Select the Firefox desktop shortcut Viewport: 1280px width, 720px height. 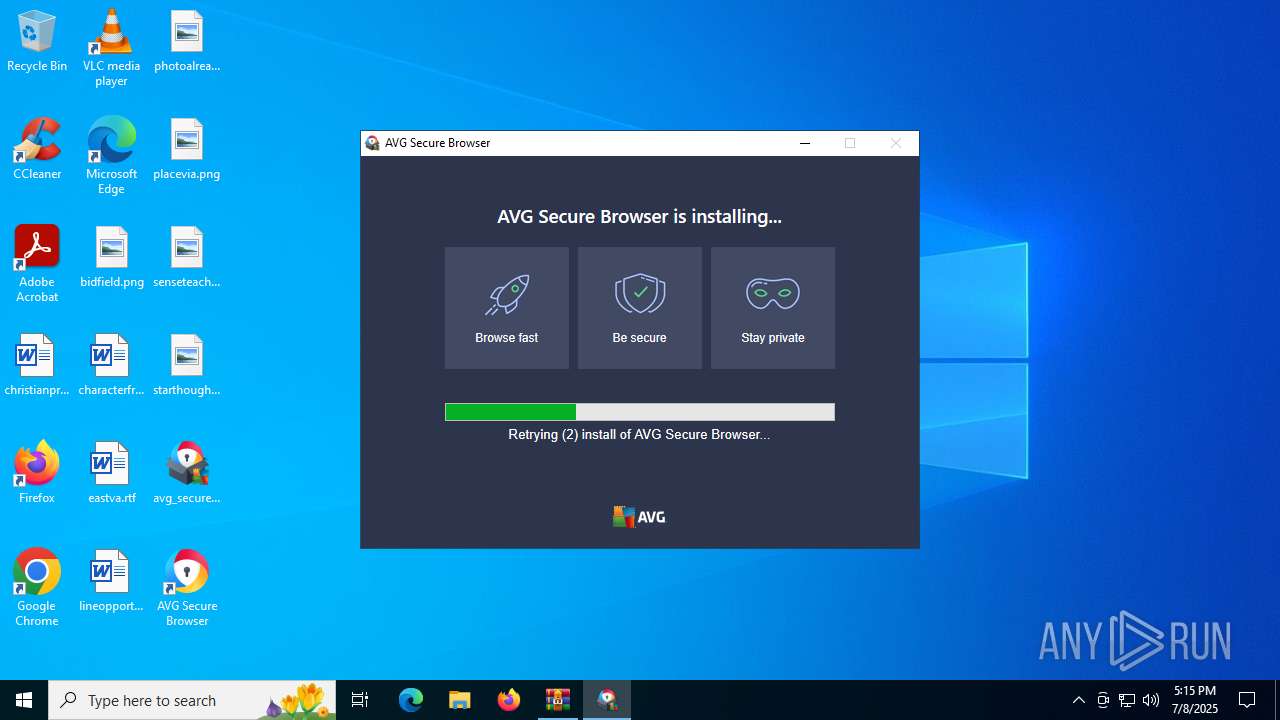point(37,474)
